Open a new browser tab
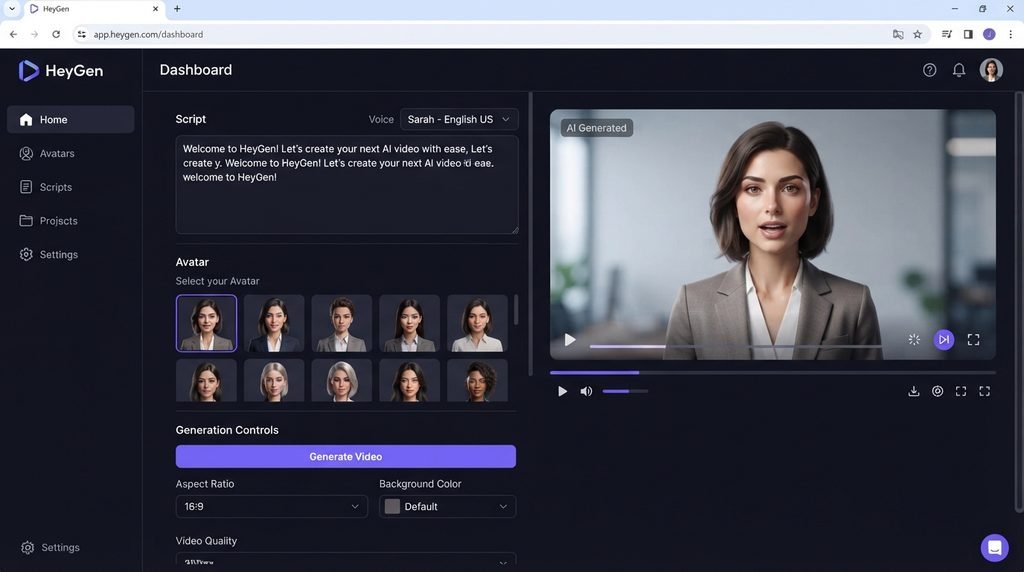Viewport: 1024px width, 572px height. (177, 8)
